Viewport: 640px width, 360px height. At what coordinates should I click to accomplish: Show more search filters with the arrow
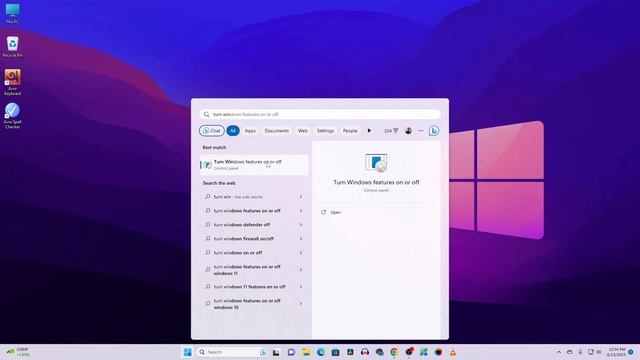coord(369,131)
